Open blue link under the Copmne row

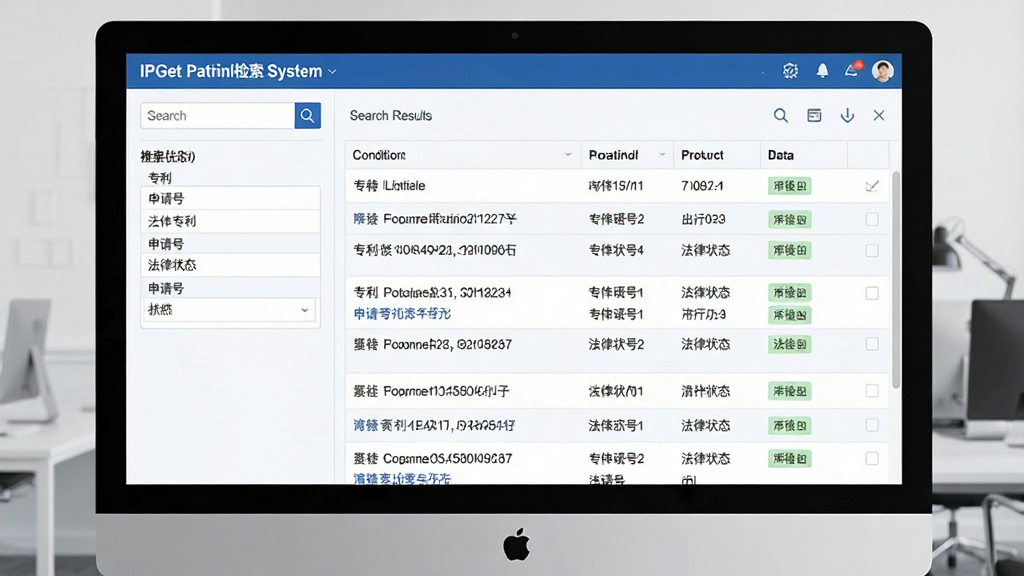click(402, 479)
